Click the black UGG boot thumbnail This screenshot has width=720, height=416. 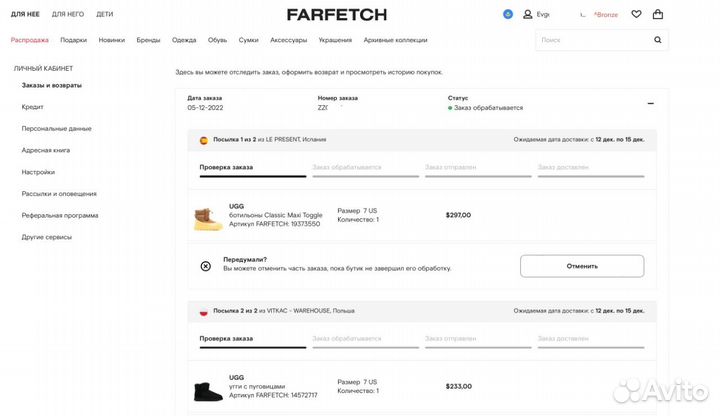click(208, 388)
